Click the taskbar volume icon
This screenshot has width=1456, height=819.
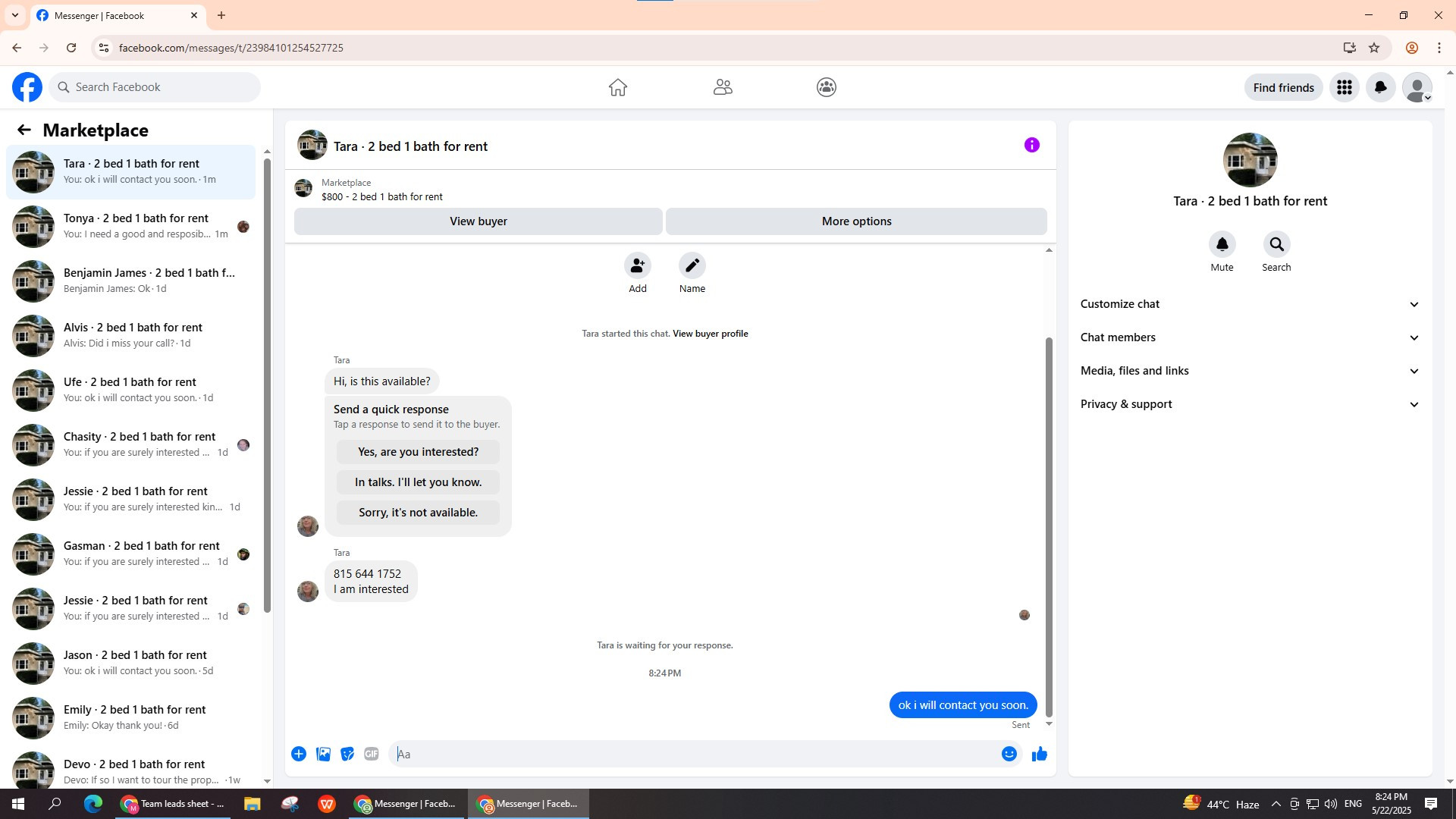[x=1331, y=804]
